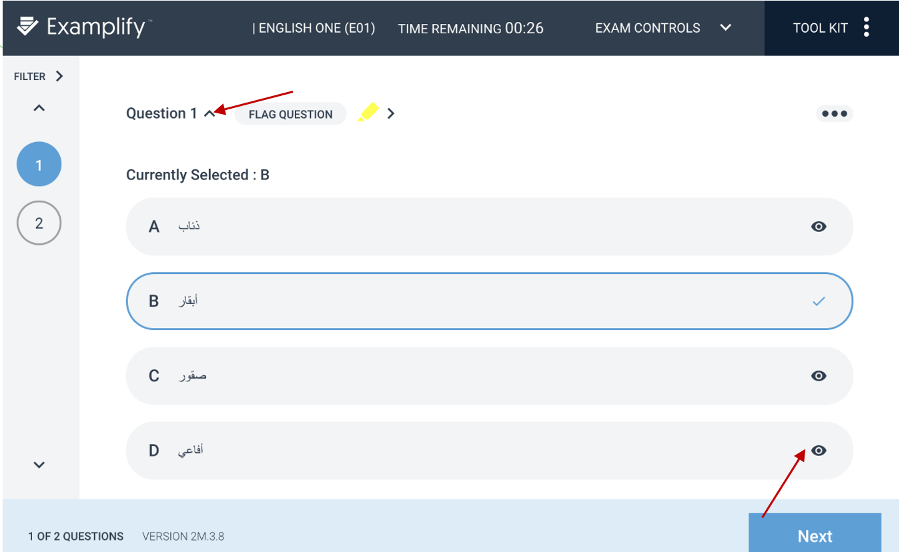
Task: Toggle the eye icon to hide answer D
Action: click(x=819, y=451)
